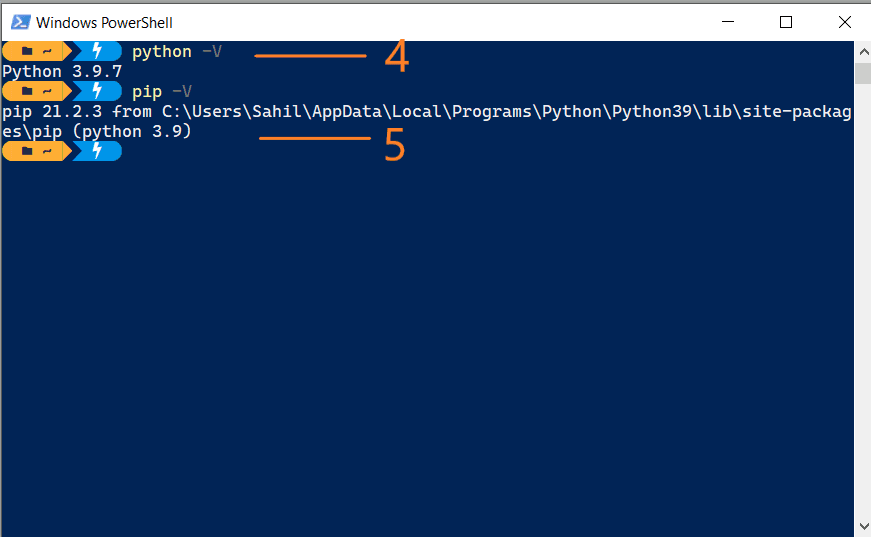Click the lightning bolt icon on the last empty prompt
This screenshot has height=537, width=871.
tap(97, 151)
